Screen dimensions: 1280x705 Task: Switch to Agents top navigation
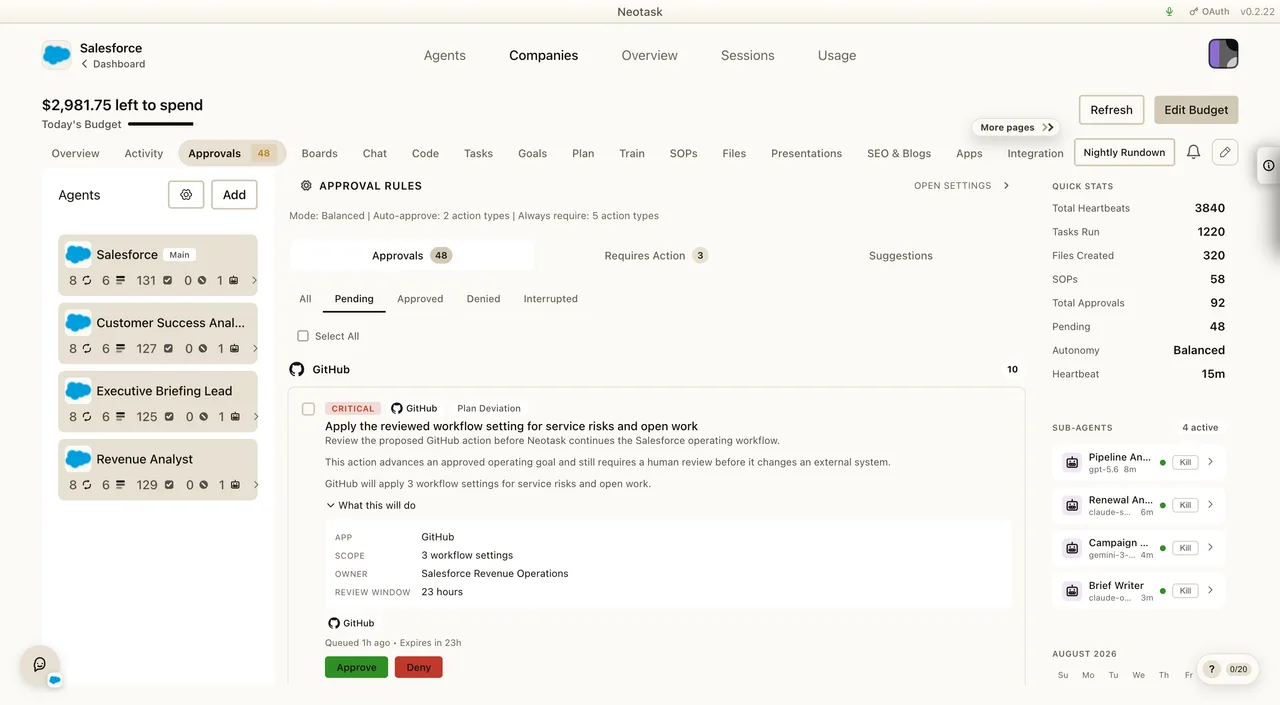pos(445,55)
